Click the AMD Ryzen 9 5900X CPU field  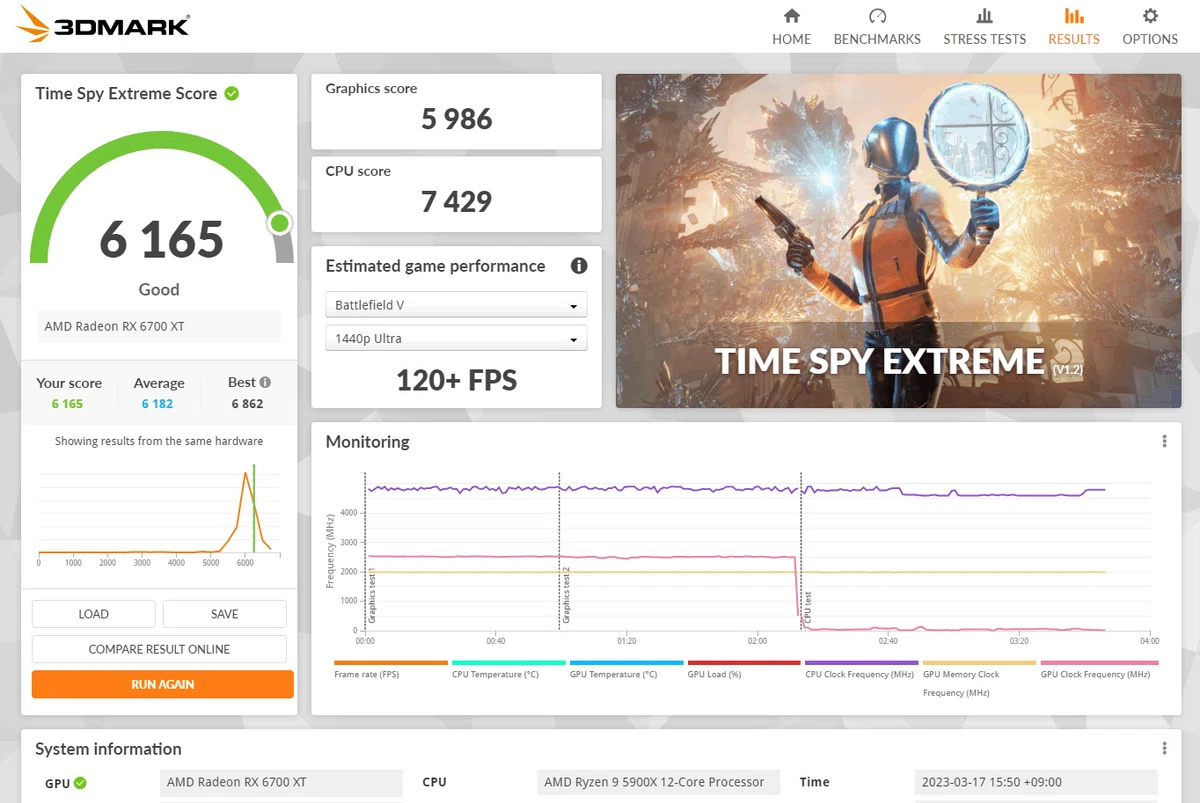click(x=658, y=782)
